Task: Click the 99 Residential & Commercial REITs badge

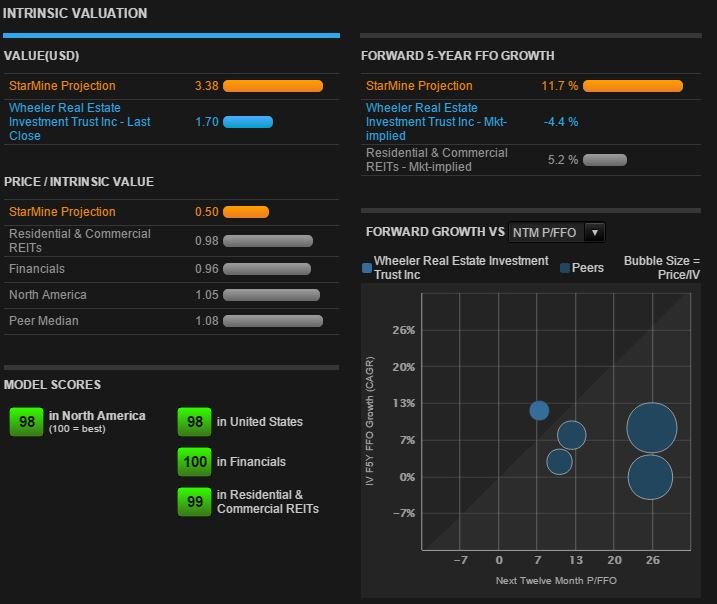Action: click(x=194, y=502)
